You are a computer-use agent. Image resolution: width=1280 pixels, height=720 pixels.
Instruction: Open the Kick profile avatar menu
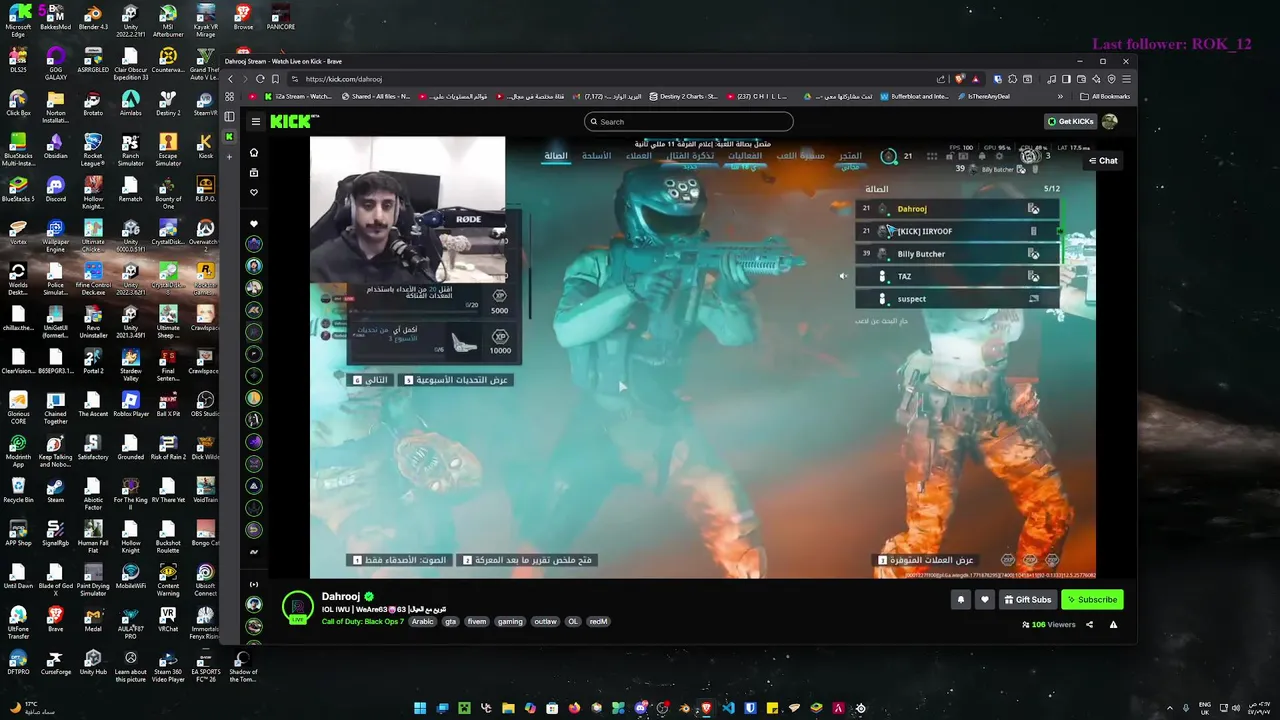point(1109,121)
